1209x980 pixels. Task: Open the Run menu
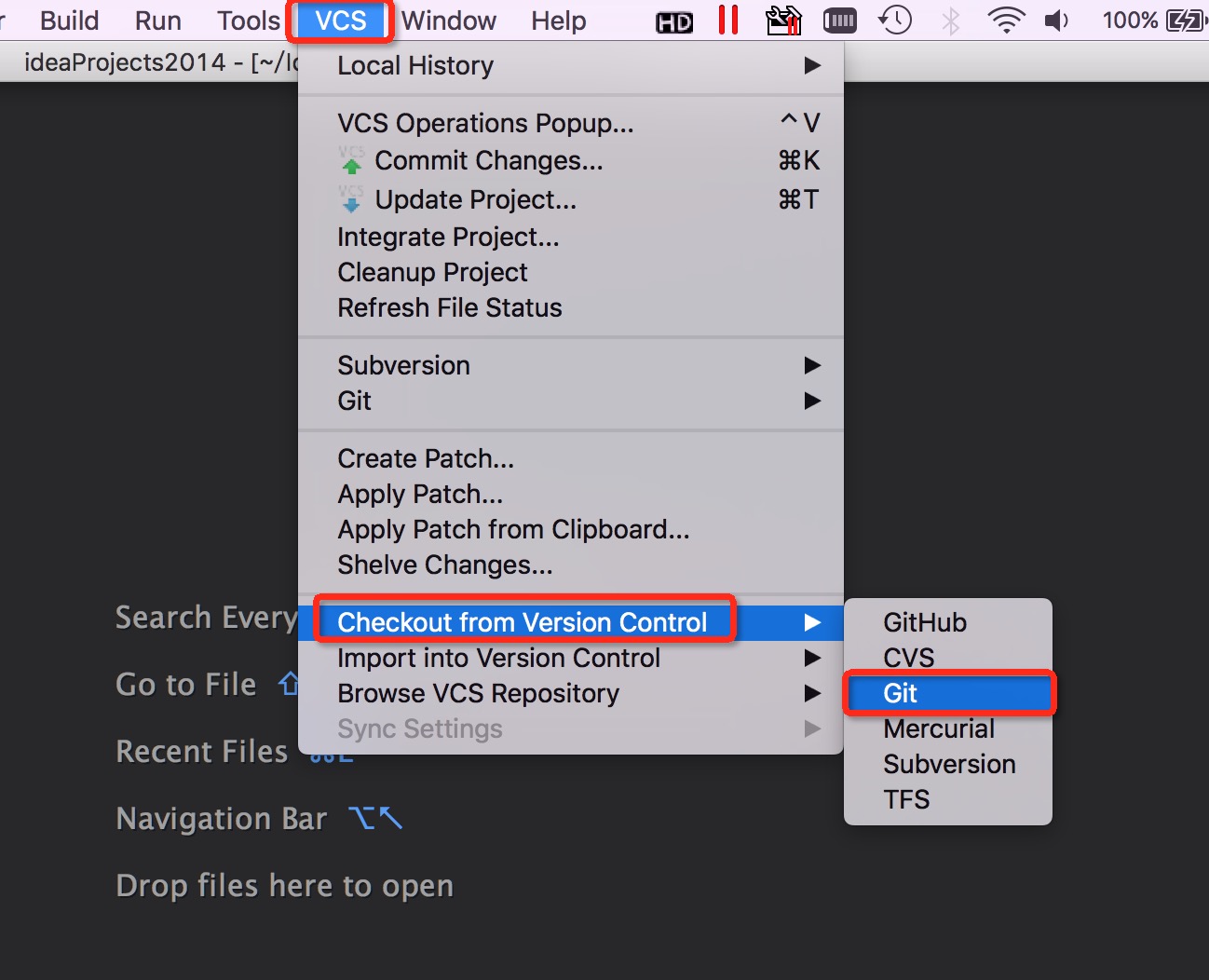[157, 20]
